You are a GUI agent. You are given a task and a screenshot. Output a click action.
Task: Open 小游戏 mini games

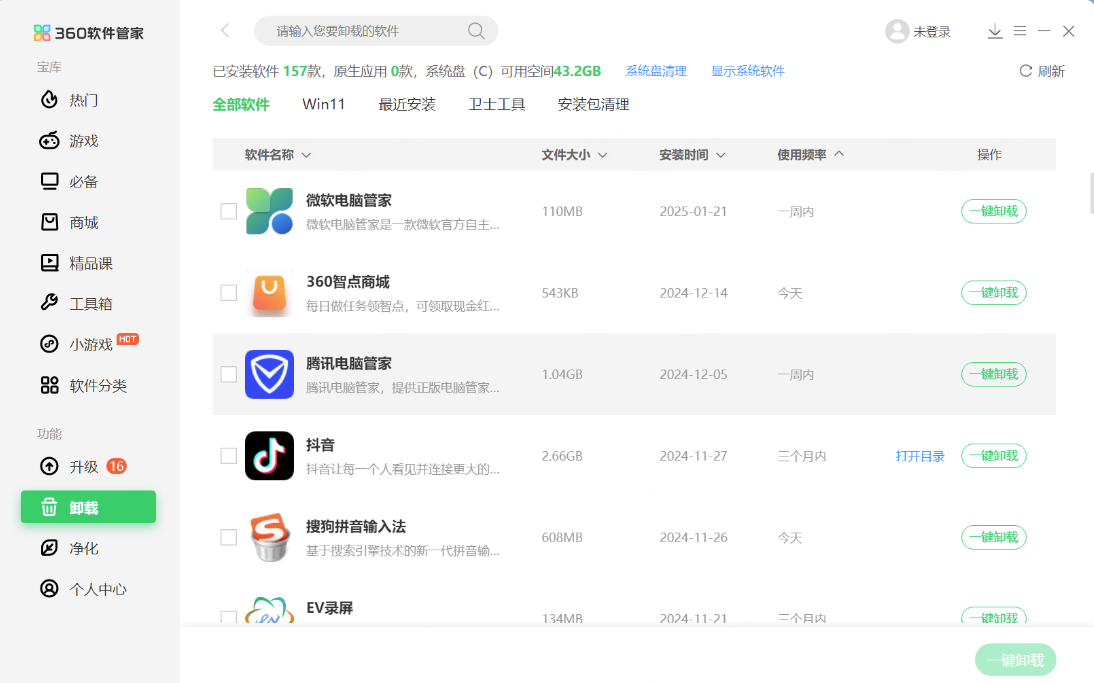pyautogui.click(x=87, y=344)
